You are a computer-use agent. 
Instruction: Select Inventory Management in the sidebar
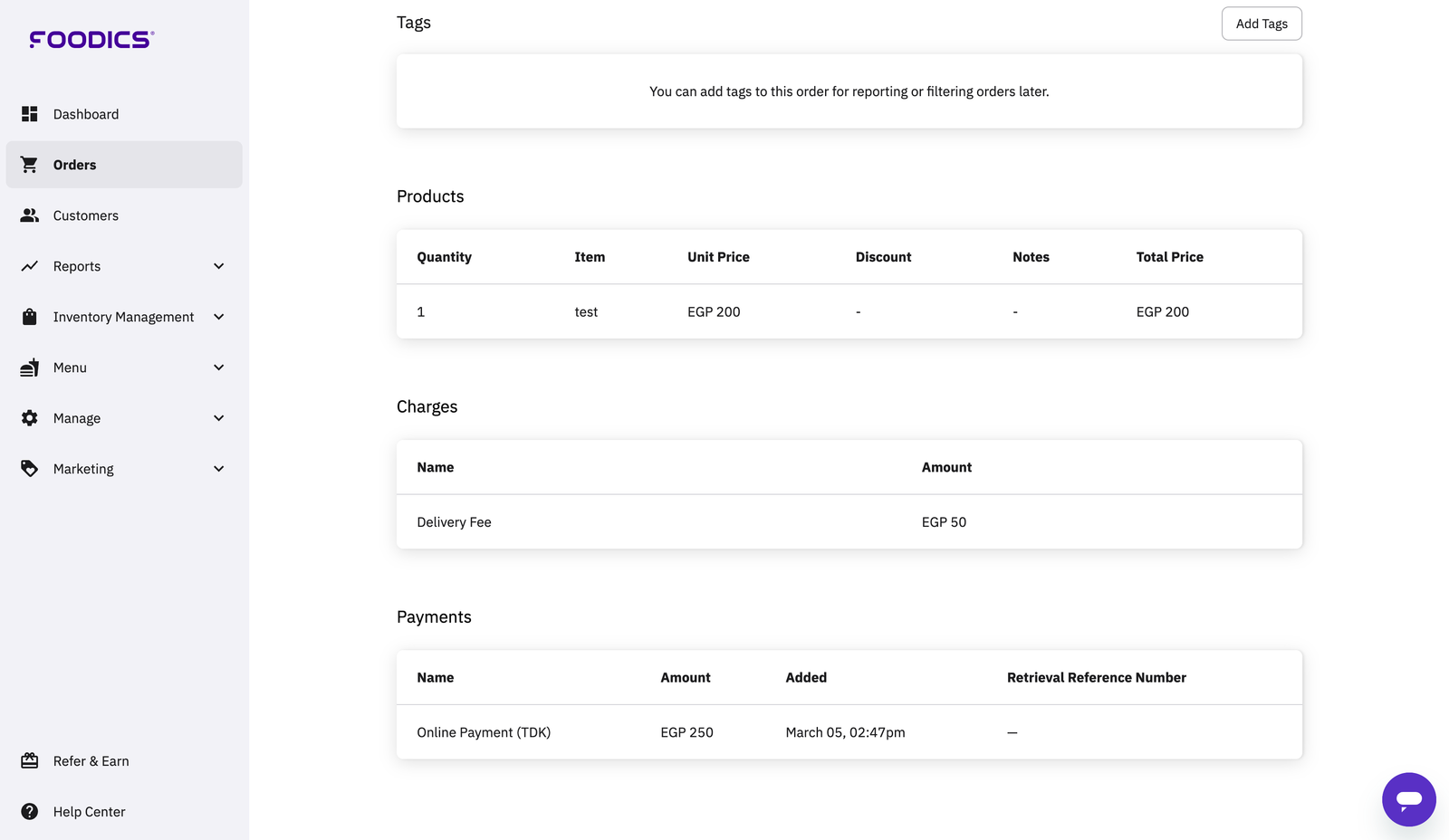coord(124,317)
